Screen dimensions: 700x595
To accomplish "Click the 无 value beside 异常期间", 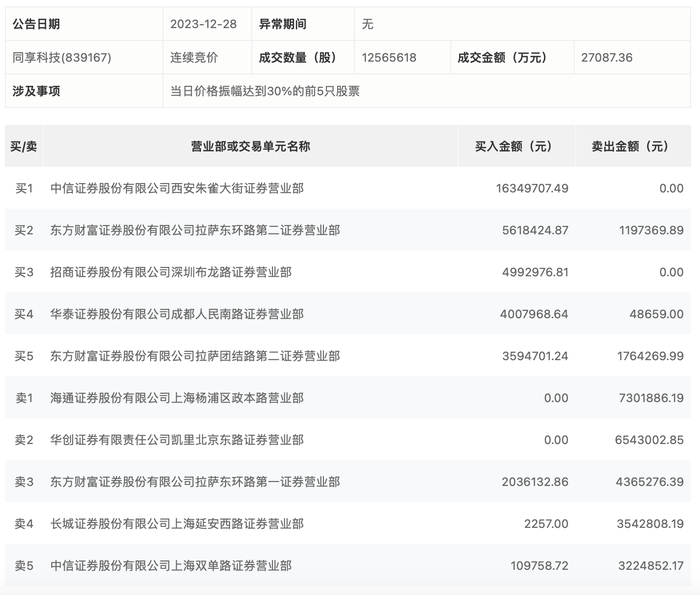I will [x=367, y=24].
